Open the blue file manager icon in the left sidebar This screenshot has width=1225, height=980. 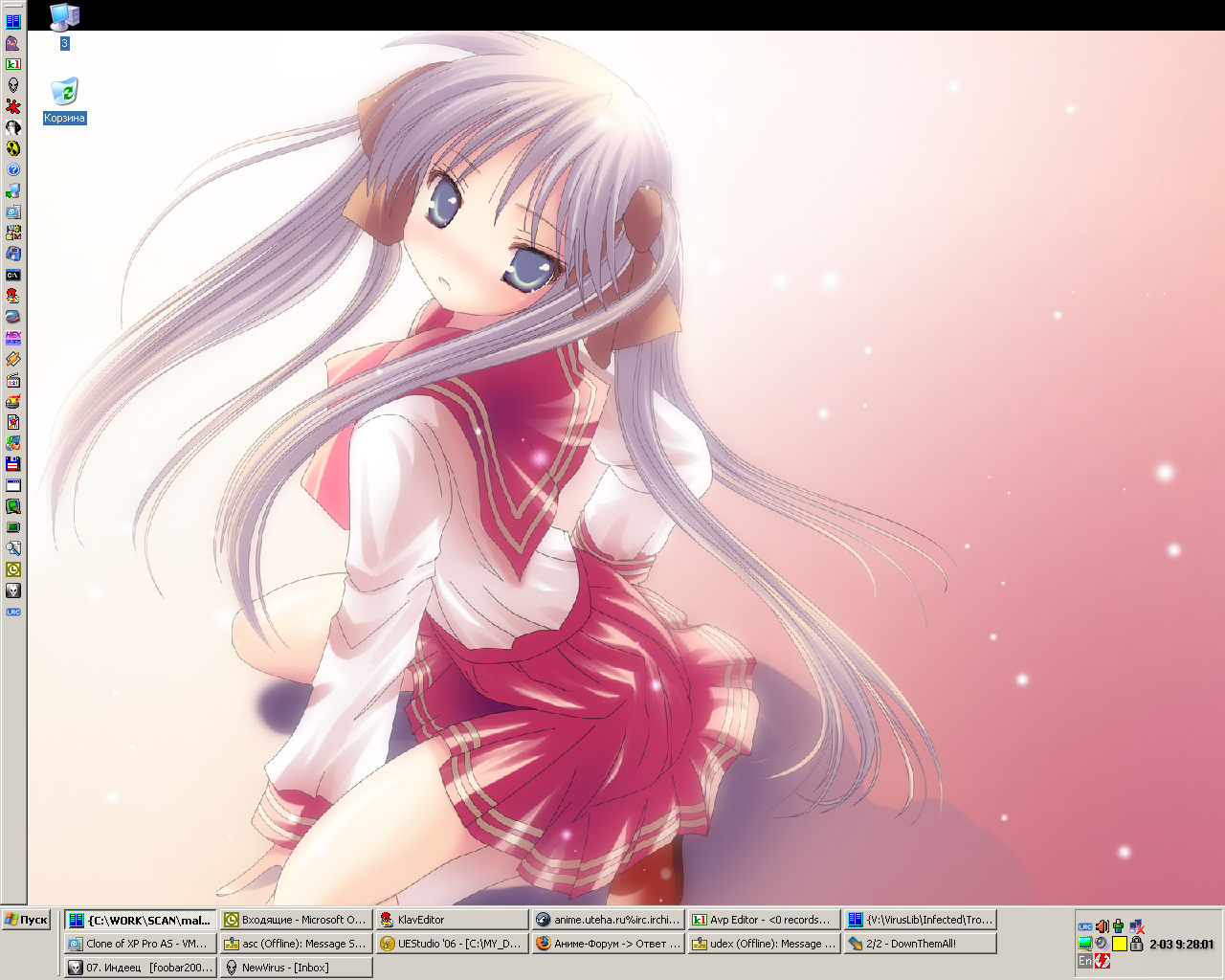click(x=13, y=22)
